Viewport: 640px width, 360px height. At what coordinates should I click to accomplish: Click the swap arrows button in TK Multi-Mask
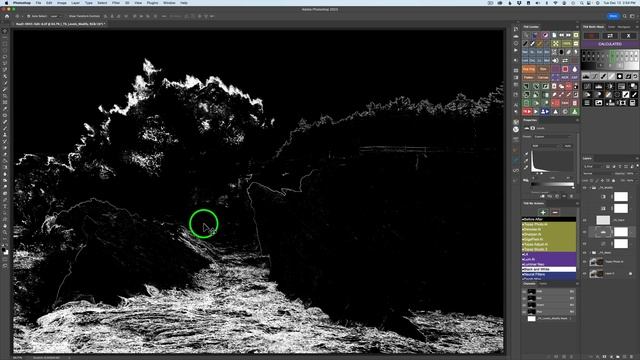[x=610, y=36]
